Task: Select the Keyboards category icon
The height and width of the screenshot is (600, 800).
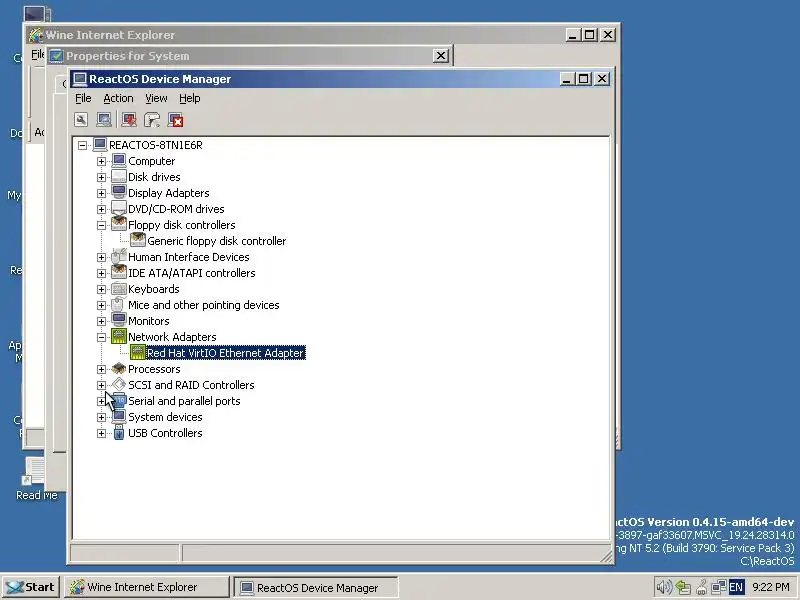Action: tap(118, 289)
